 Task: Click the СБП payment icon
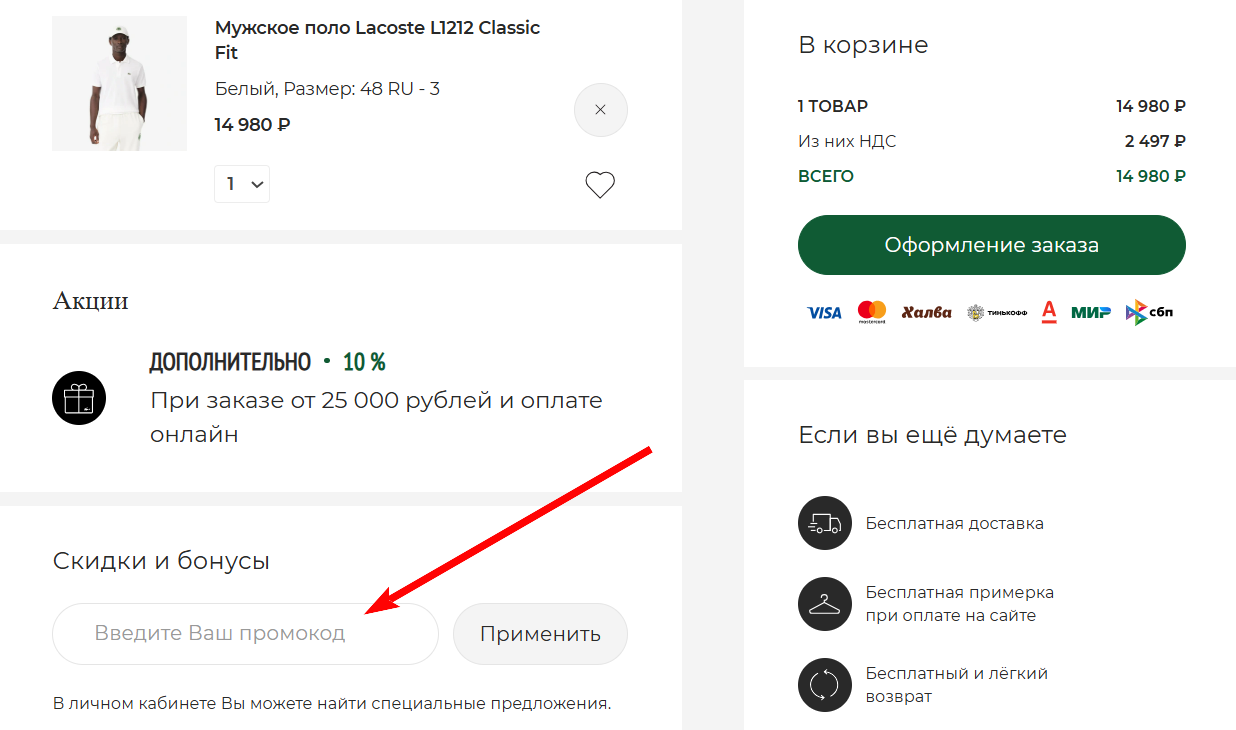[1148, 312]
